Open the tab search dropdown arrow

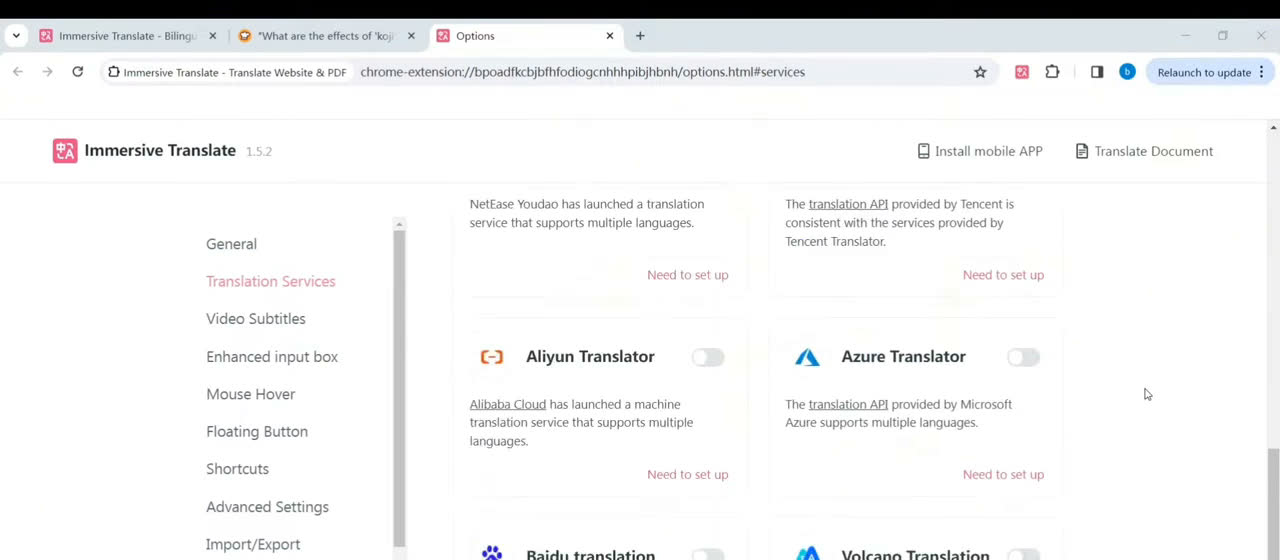point(16,36)
